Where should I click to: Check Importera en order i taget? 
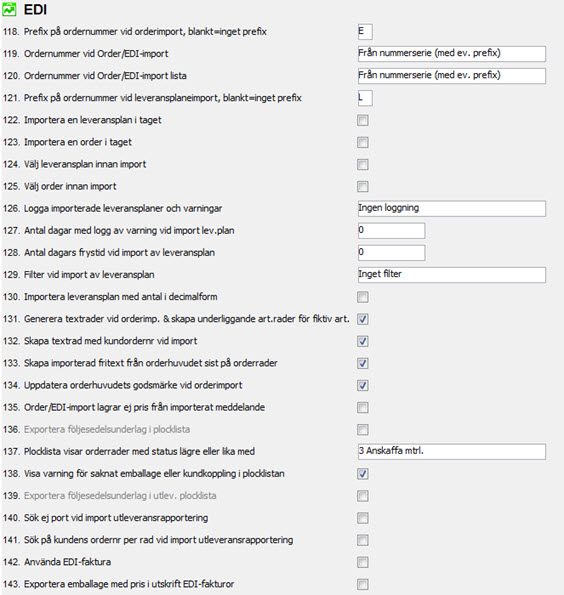point(362,142)
